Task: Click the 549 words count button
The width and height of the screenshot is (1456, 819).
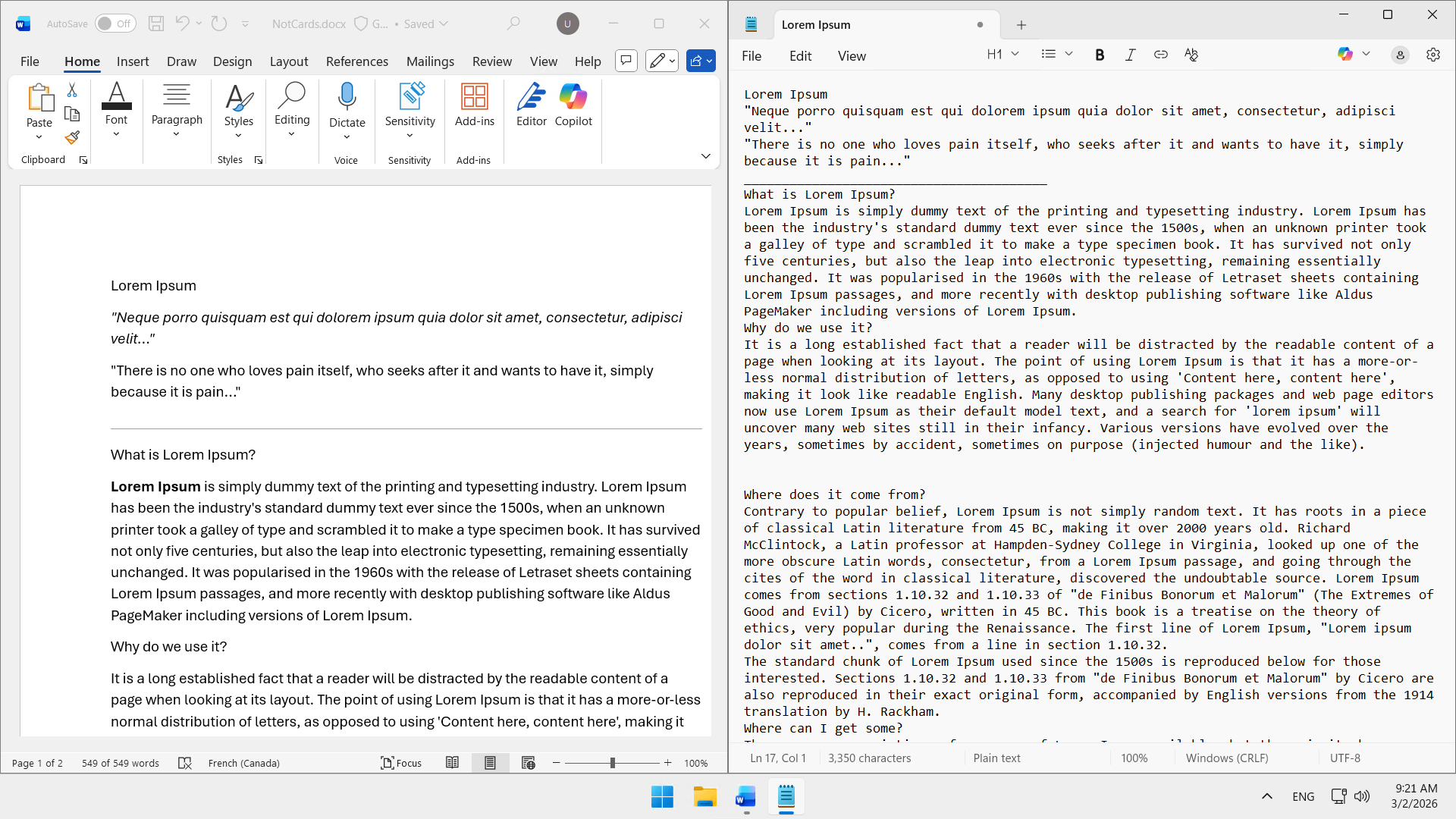Action: click(121, 763)
